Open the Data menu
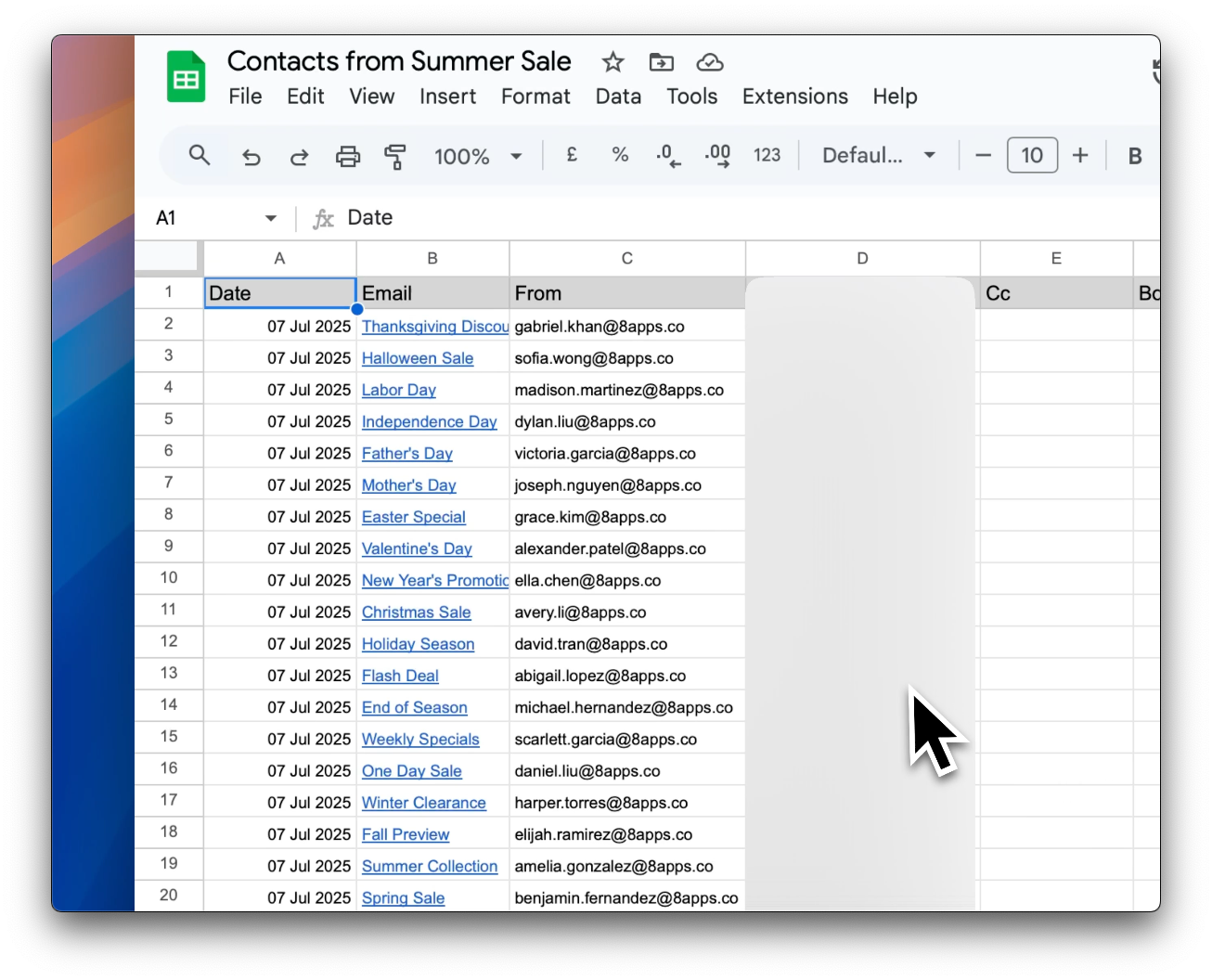The height and width of the screenshot is (980, 1212). (x=618, y=97)
